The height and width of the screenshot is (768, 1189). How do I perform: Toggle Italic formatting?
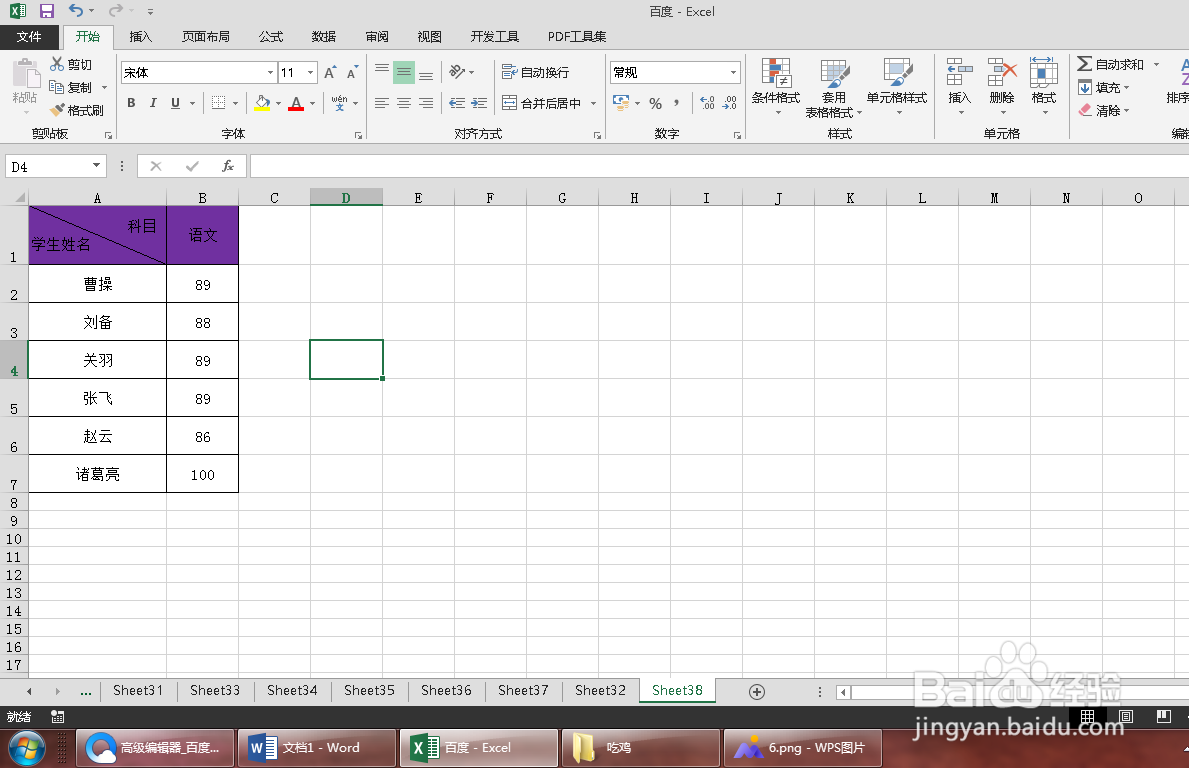(153, 103)
